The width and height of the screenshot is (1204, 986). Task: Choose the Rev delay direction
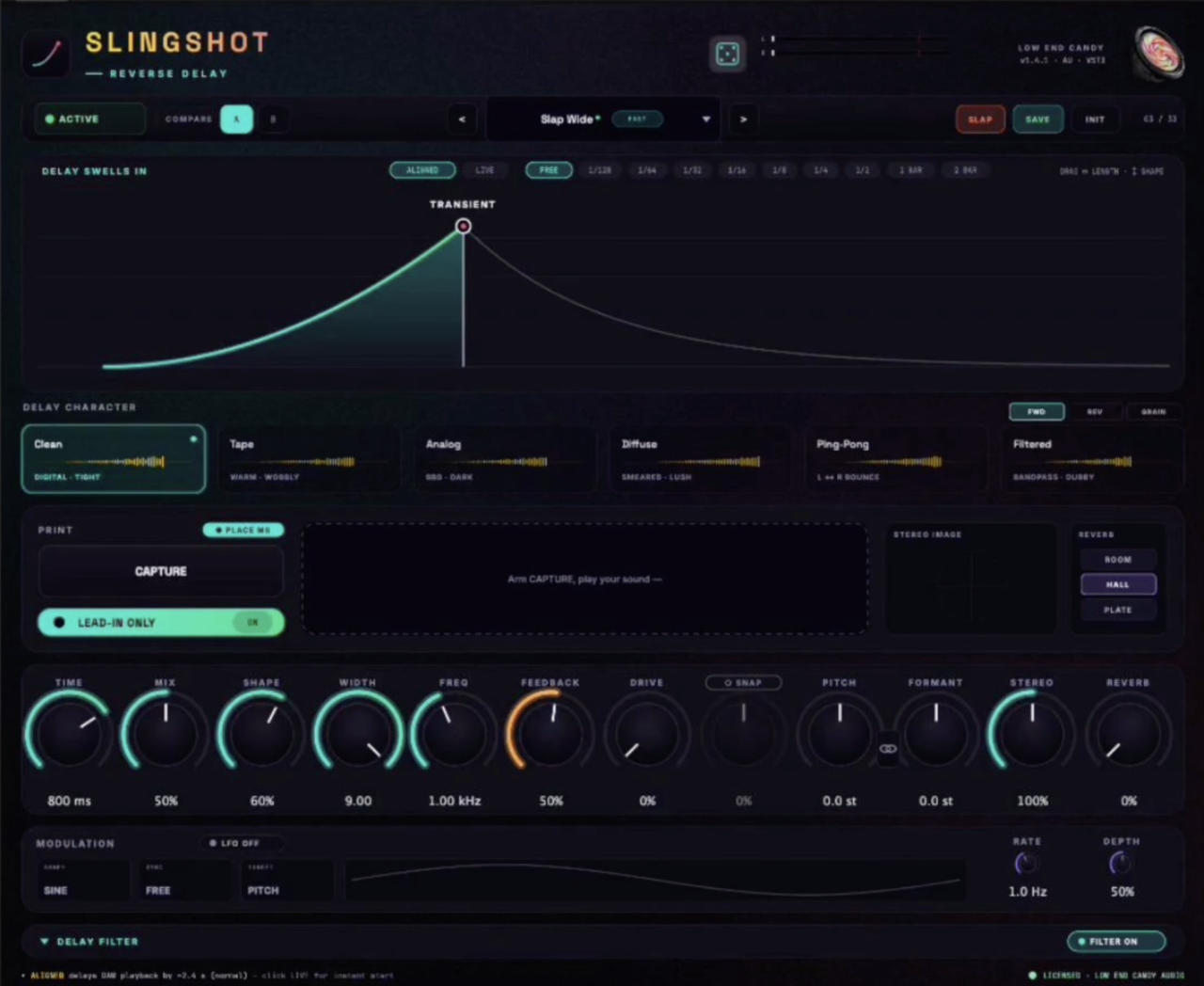pyautogui.click(x=1095, y=412)
